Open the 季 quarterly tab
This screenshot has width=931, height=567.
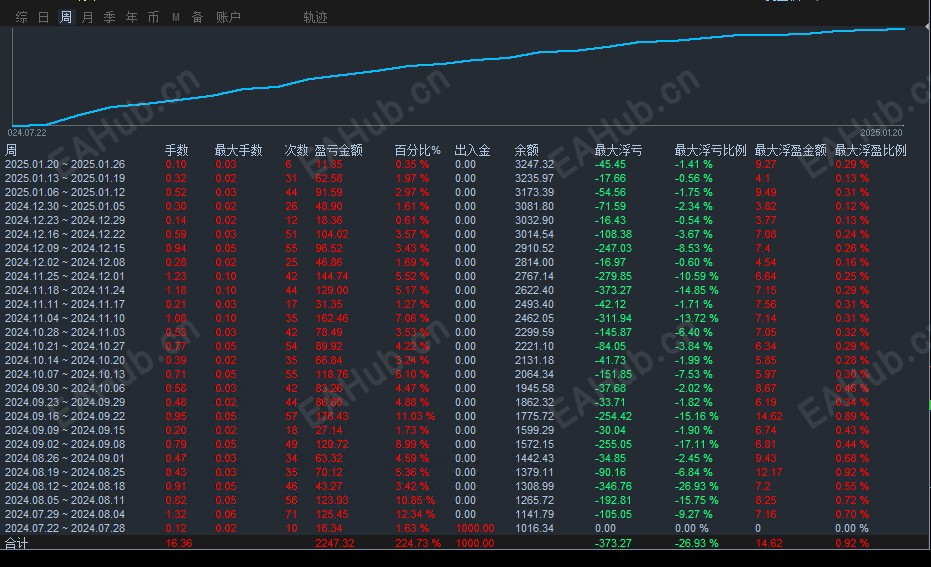(x=109, y=17)
